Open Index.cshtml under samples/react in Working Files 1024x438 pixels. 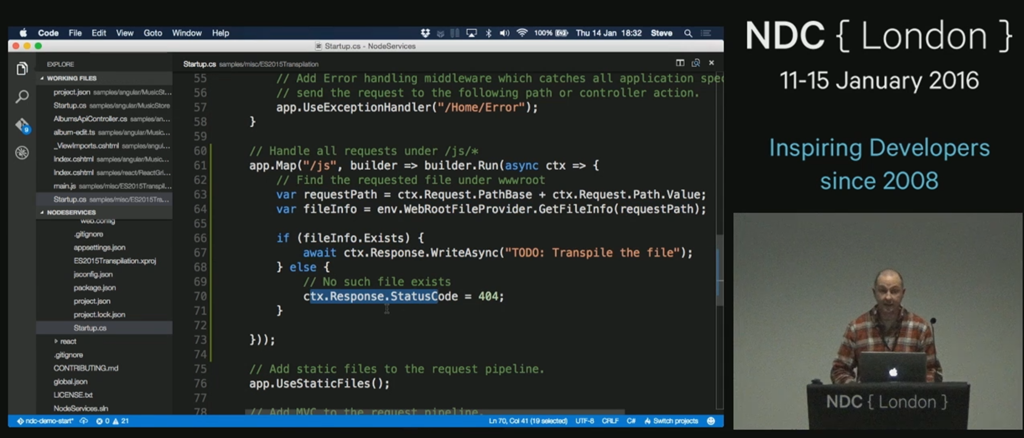pos(104,172)
